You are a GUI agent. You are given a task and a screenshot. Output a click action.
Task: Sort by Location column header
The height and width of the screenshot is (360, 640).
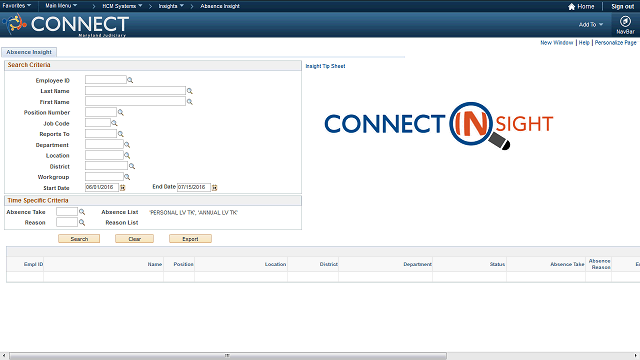[275, 264]
